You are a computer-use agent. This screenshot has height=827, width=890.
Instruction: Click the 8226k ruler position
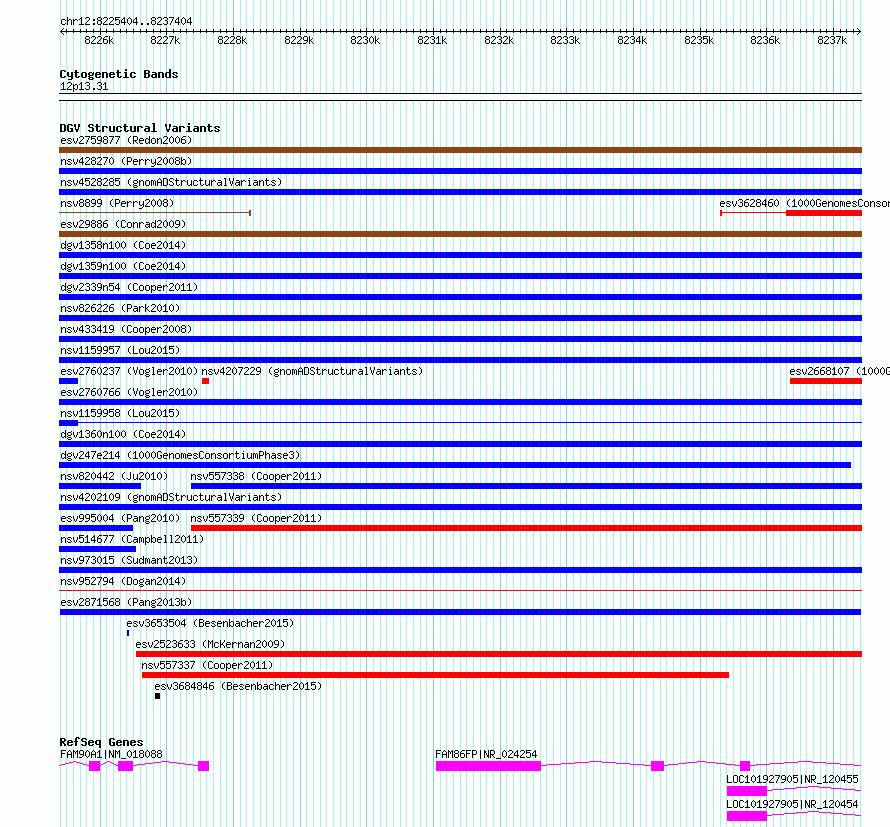[99, 41]
